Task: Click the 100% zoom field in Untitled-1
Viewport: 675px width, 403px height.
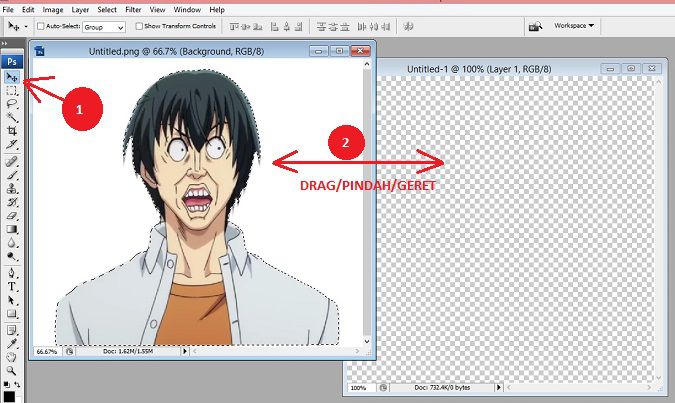Action: pos(361,388)
